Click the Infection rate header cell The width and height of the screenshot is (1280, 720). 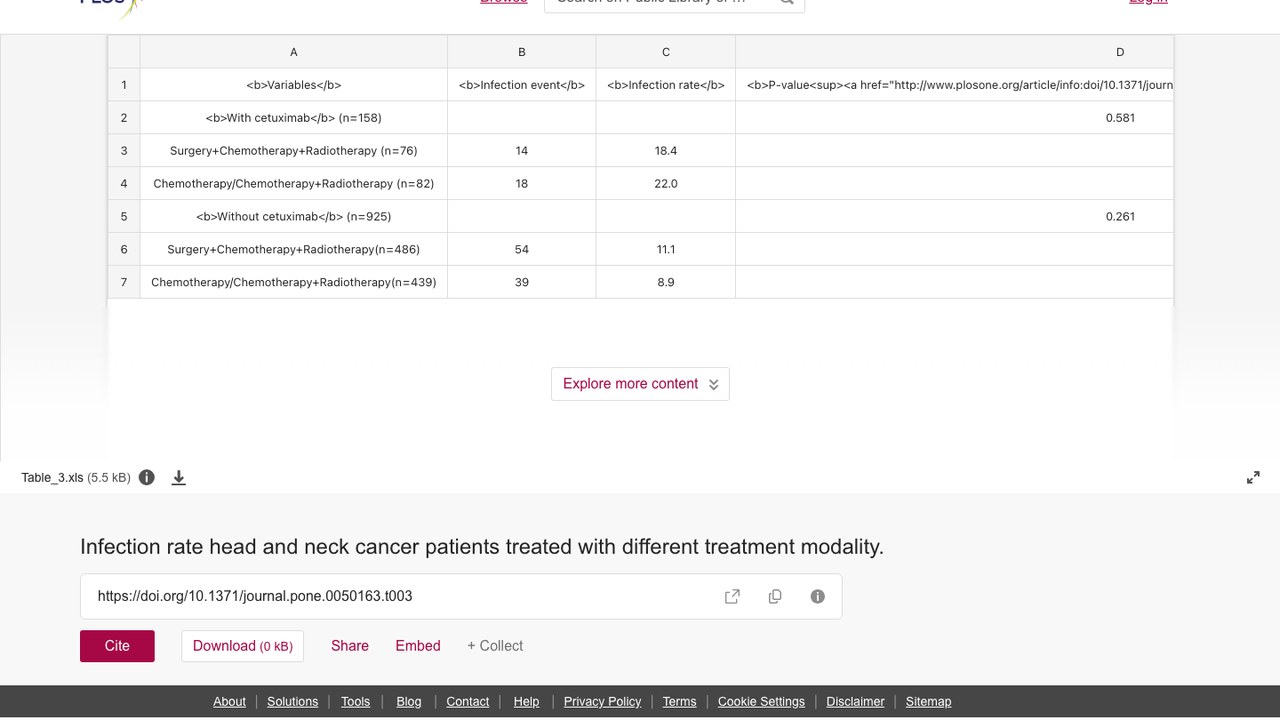pos(666,85)
